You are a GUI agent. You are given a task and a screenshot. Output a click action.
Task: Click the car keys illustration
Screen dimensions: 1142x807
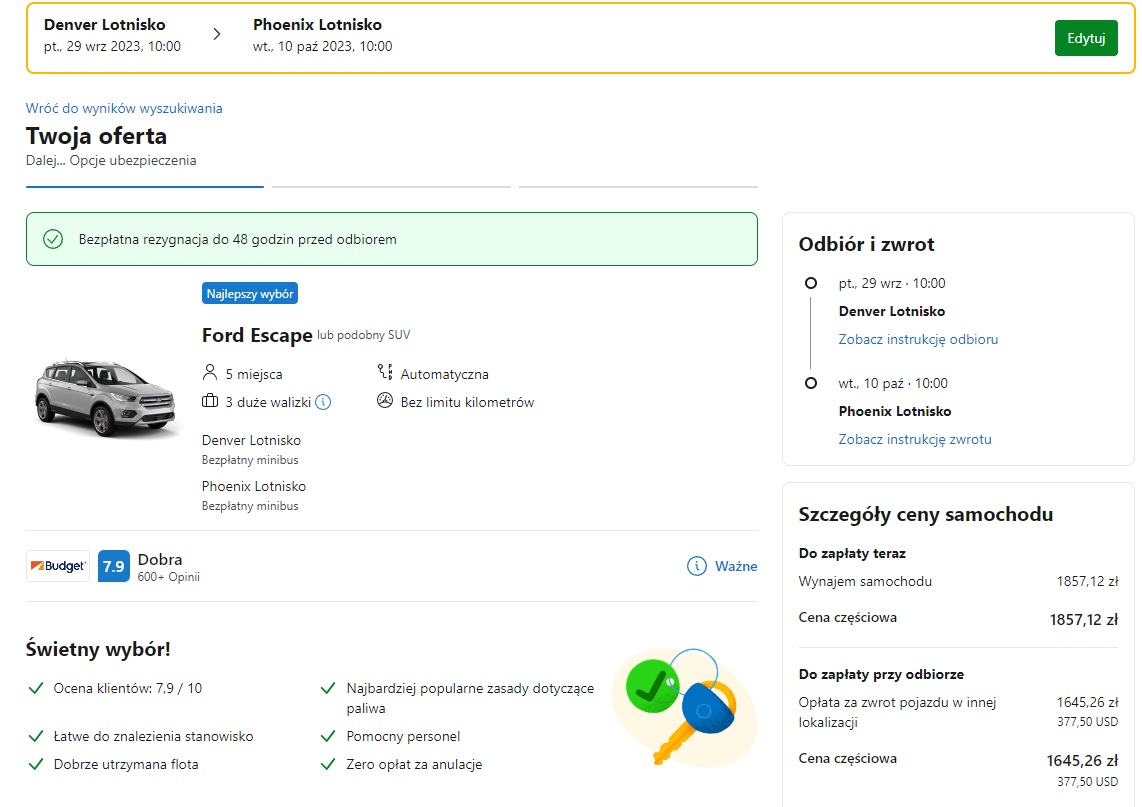coord(685,706)
